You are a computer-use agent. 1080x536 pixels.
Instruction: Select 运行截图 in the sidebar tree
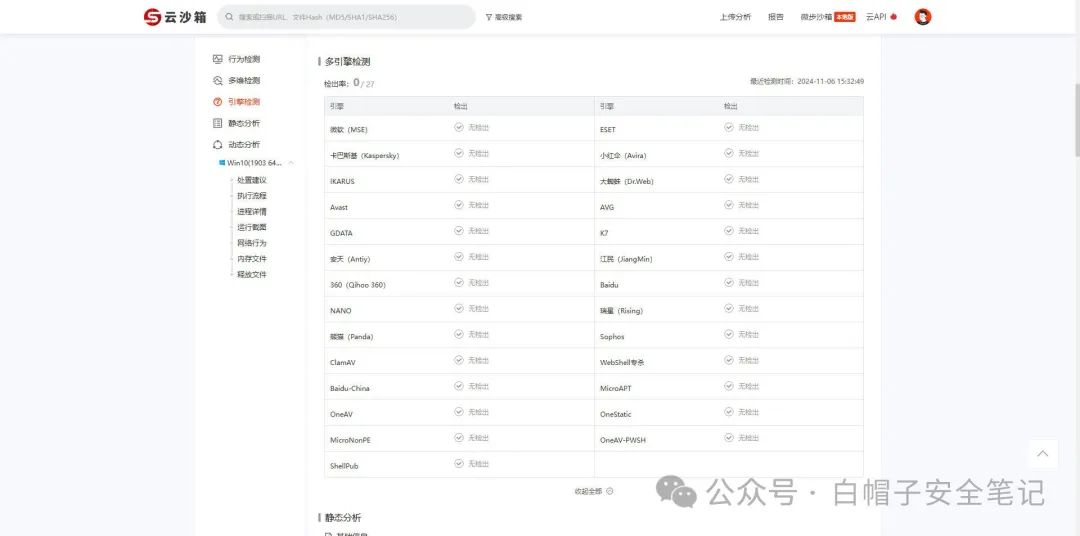[251, 227]
